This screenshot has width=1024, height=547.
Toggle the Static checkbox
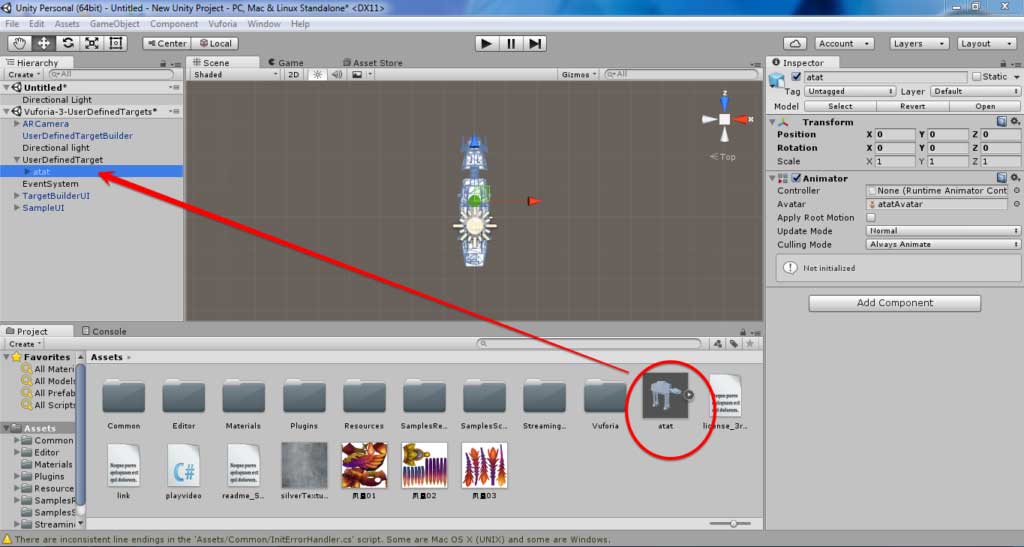coord(976,77)
